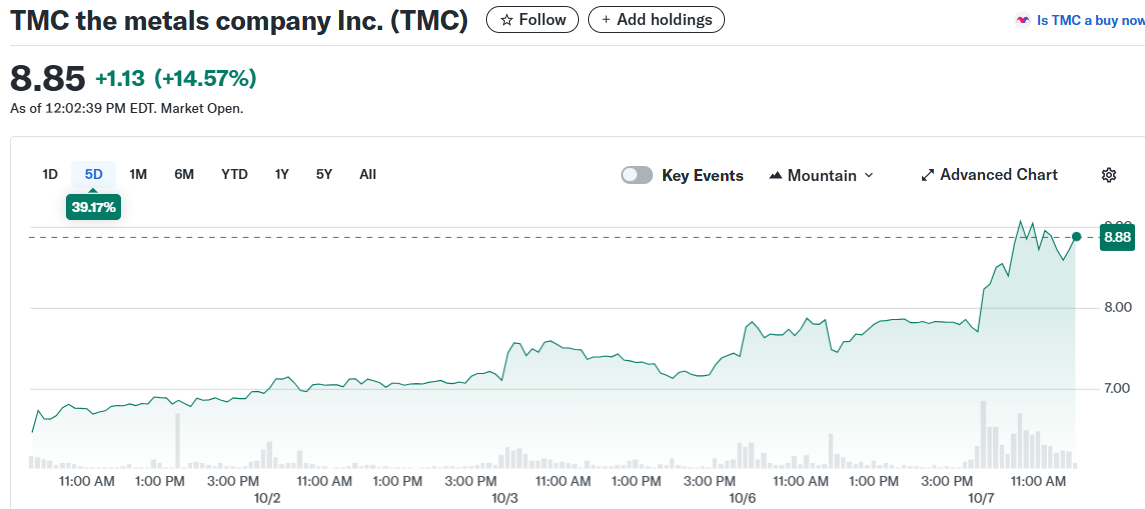This screenshot has height=509, width=1145.
Task: Click the purple icon beside 'Is TMC a buy now'
Action: click(1022, 20)
